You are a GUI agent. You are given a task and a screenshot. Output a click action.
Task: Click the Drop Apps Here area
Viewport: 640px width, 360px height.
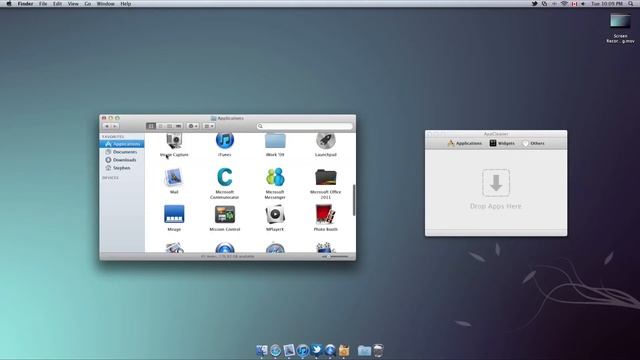tap(496, 190)
